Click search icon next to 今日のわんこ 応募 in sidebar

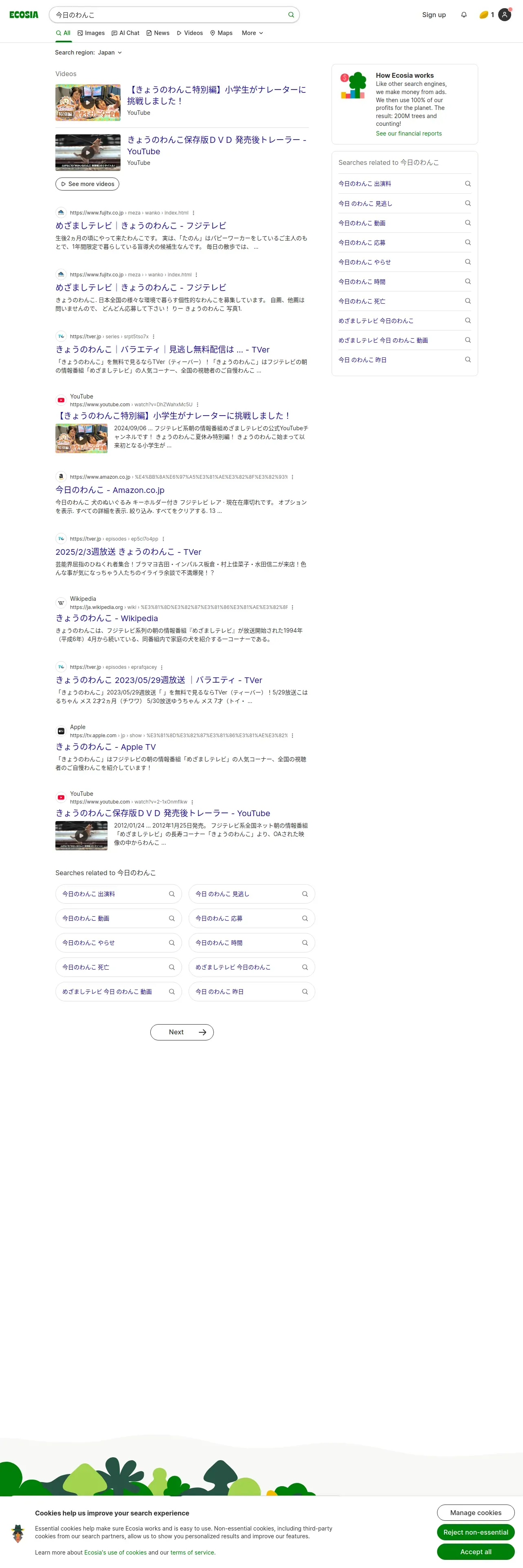[x=468, y=242]
